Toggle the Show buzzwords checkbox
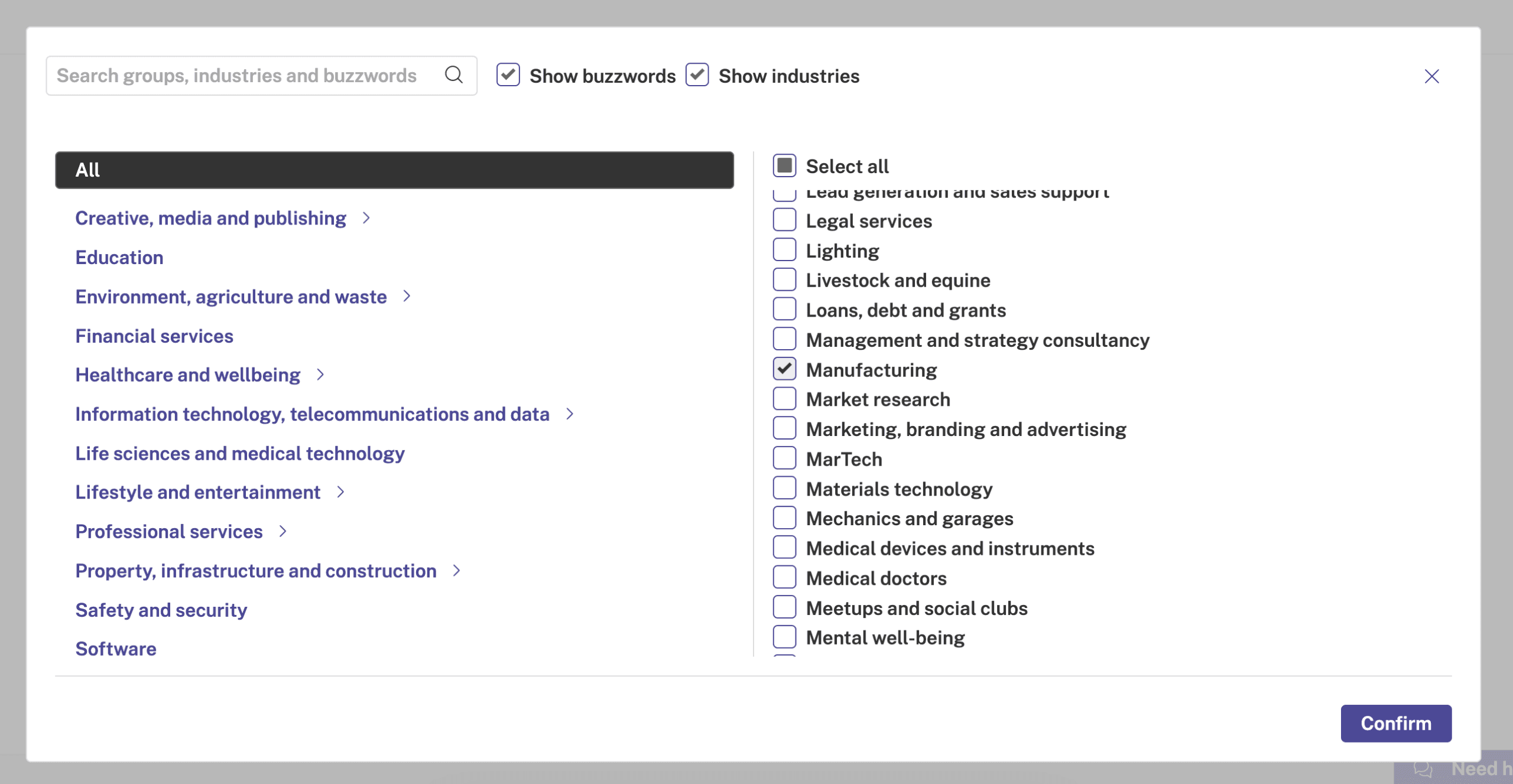Screen dimensions: 1513x784 click(x=508, y=75)
